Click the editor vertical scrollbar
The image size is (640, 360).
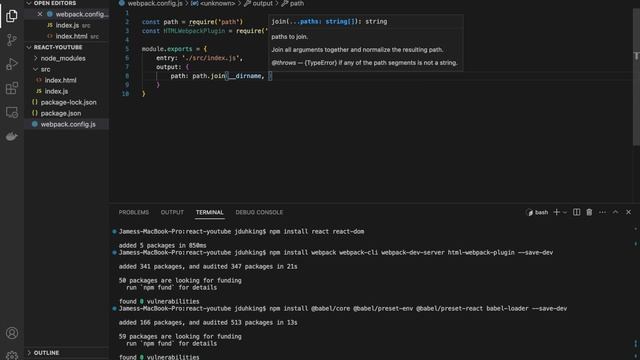[x=636, y=78]
